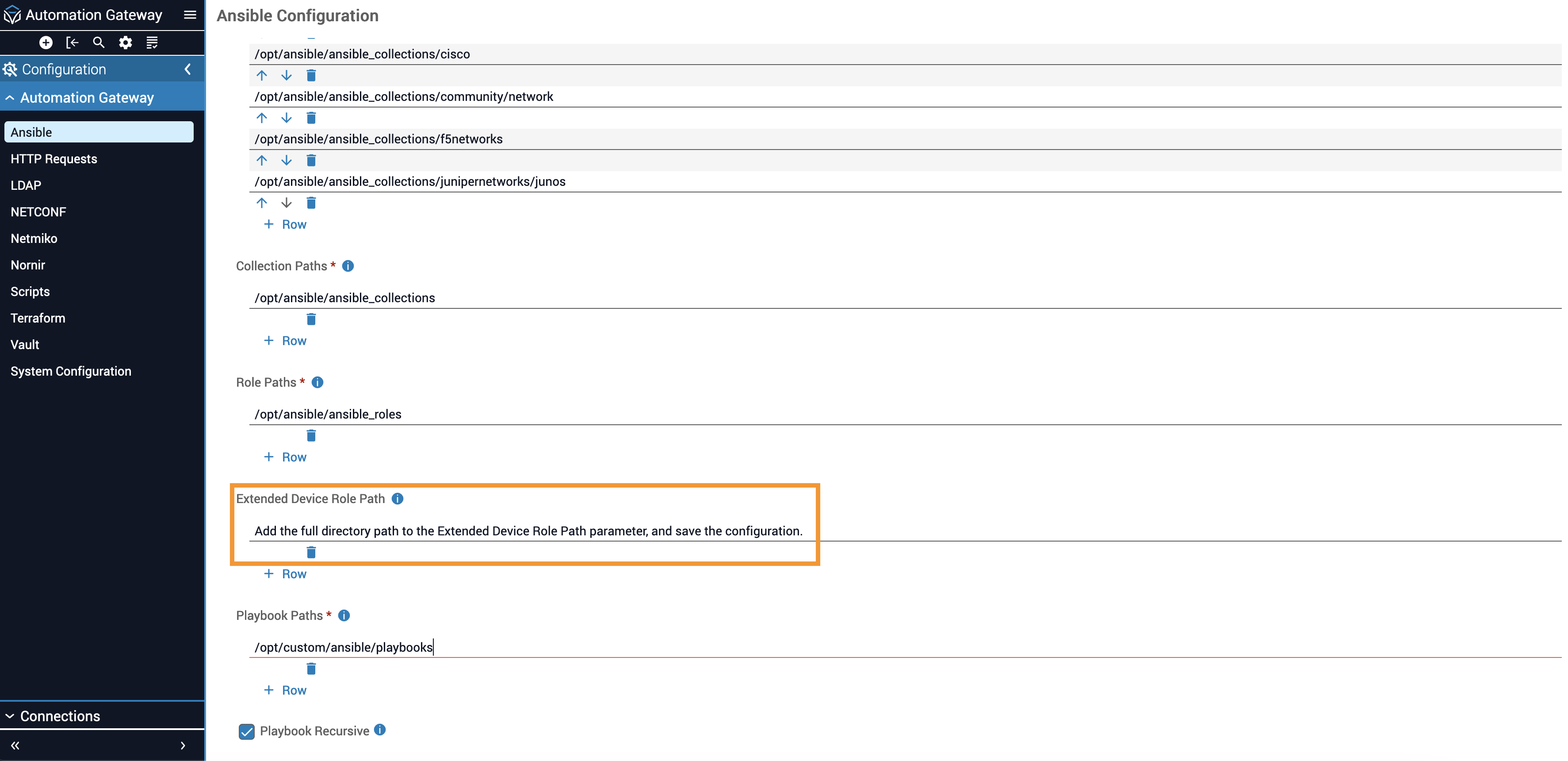Viewport: 1568px width, 761px height.
Task: Open the search magnifier in sidebar toolbar
Action: [99, 42]
